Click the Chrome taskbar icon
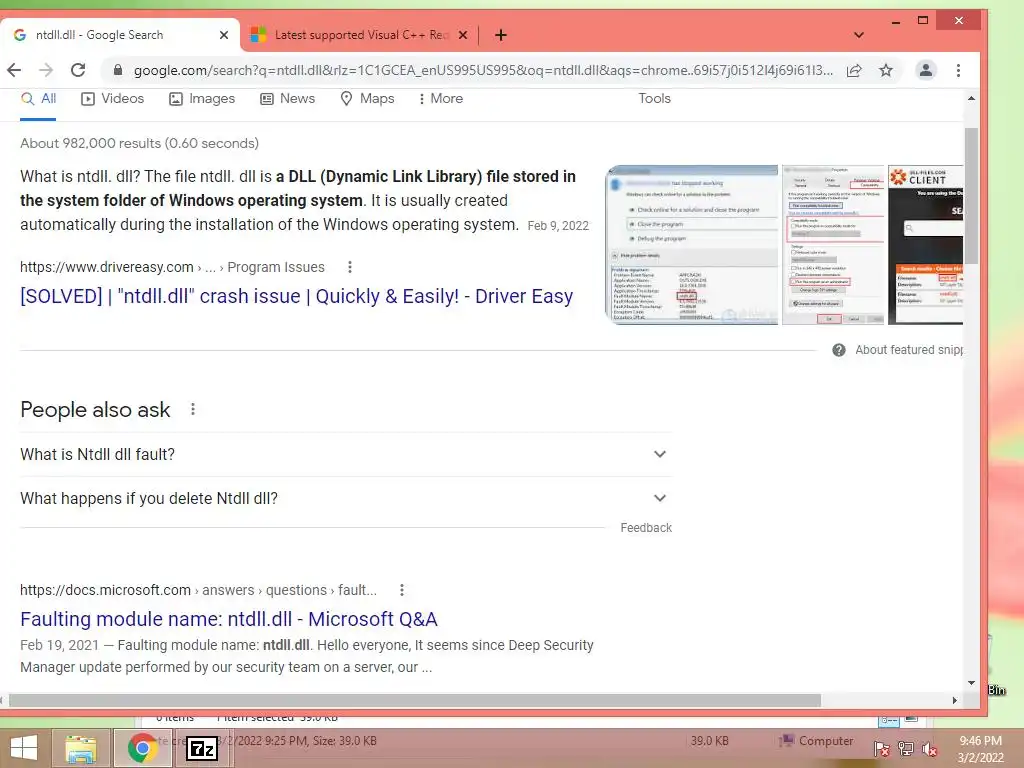This screenshot has height=768, width=1024. coord(142,748)
